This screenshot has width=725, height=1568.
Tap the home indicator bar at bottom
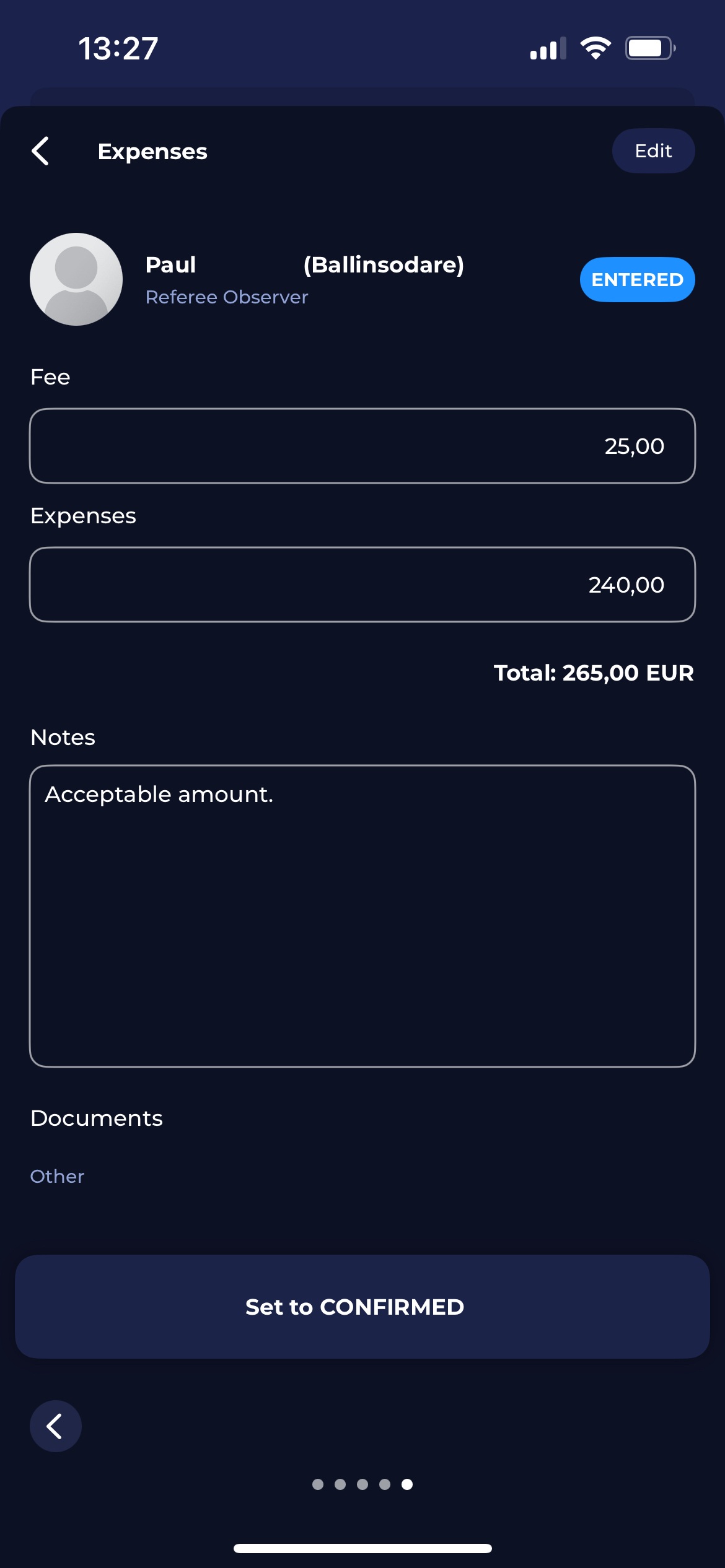click(x=362, y=1548)
